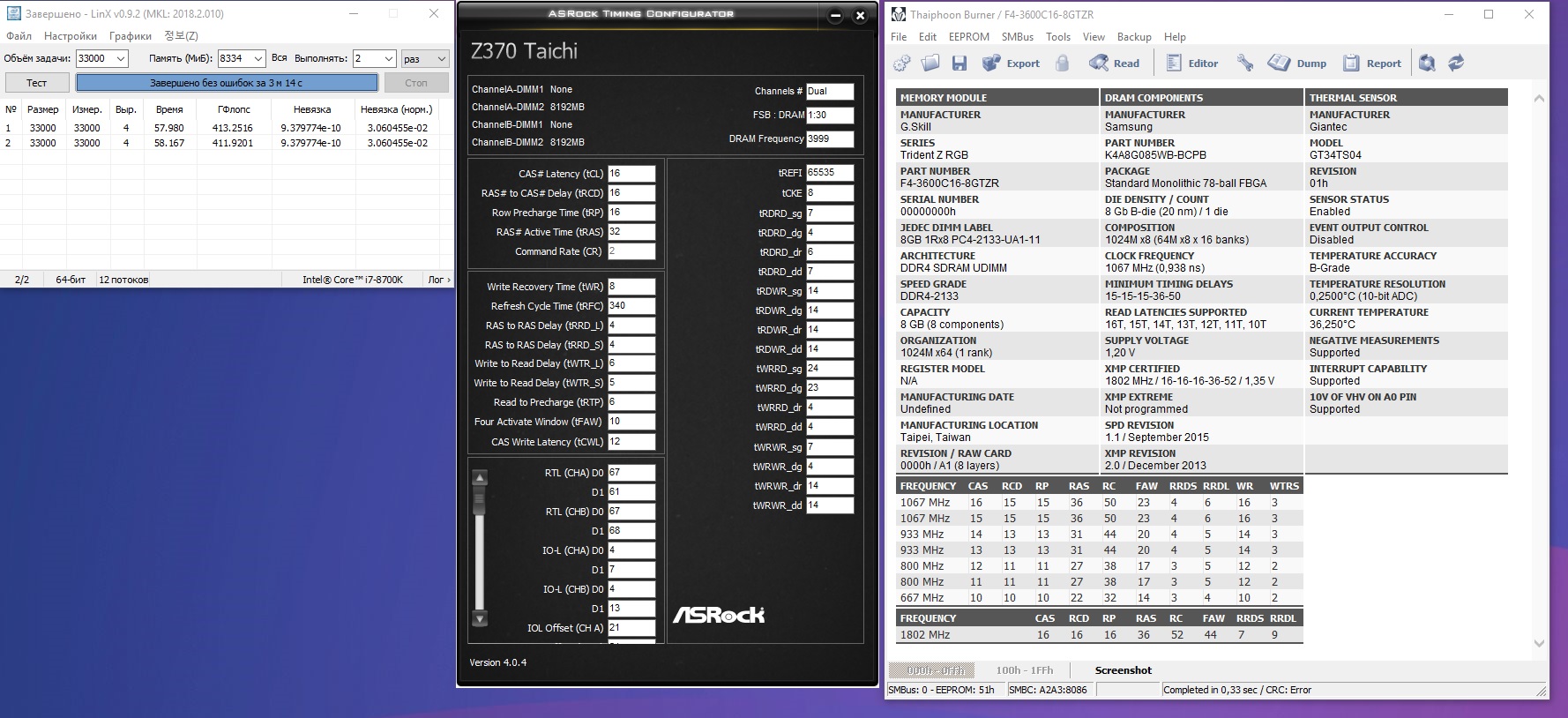Screen dimensions: 1568x718
Task: Click the Intel Core i7-8700K status text
Action: tap(353, 280)
